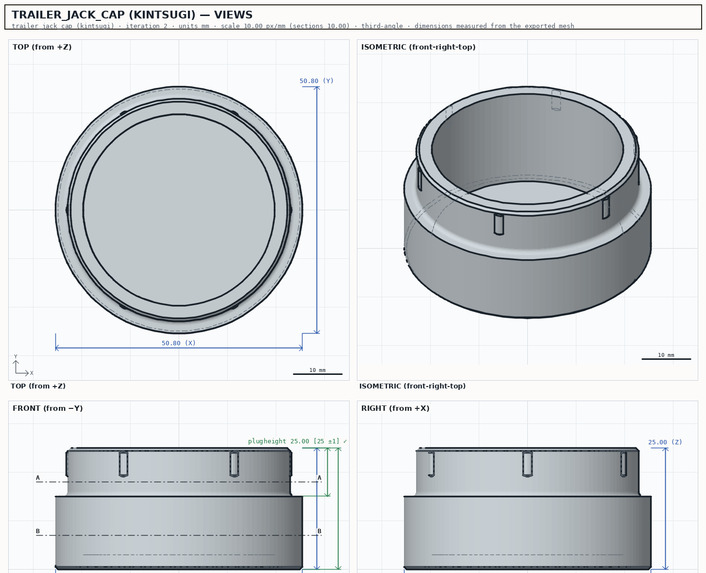Select the right view cap drawing
The height and width of the screenshot is (573, 706).
527,509
